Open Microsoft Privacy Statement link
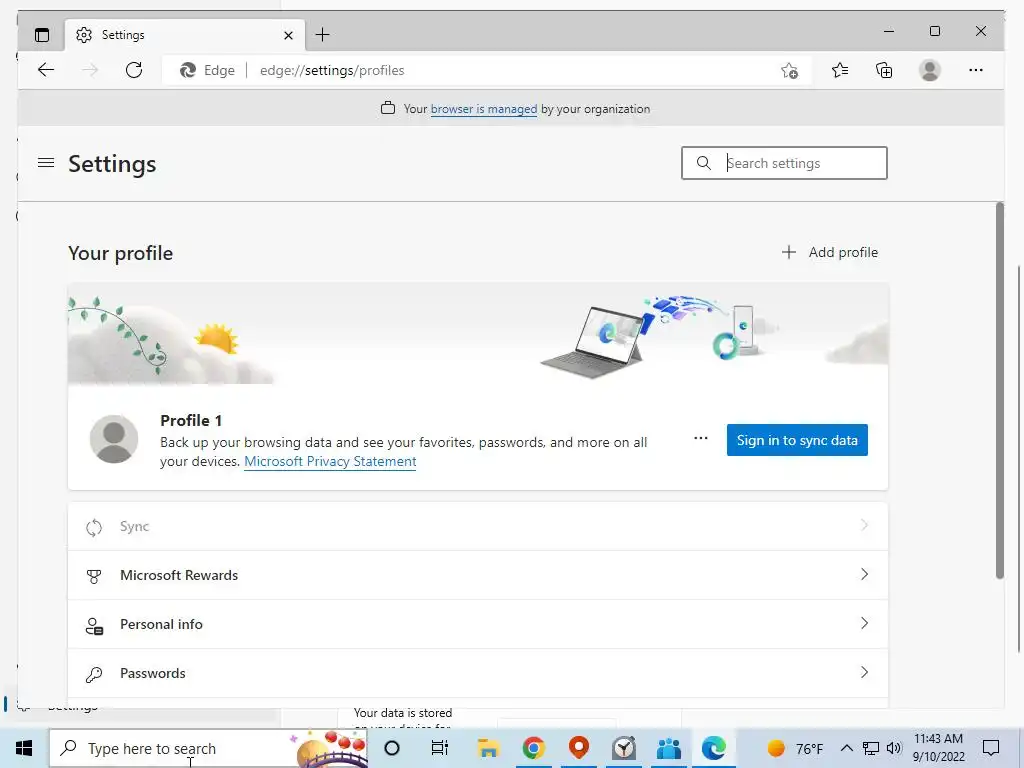 point(330,461)
